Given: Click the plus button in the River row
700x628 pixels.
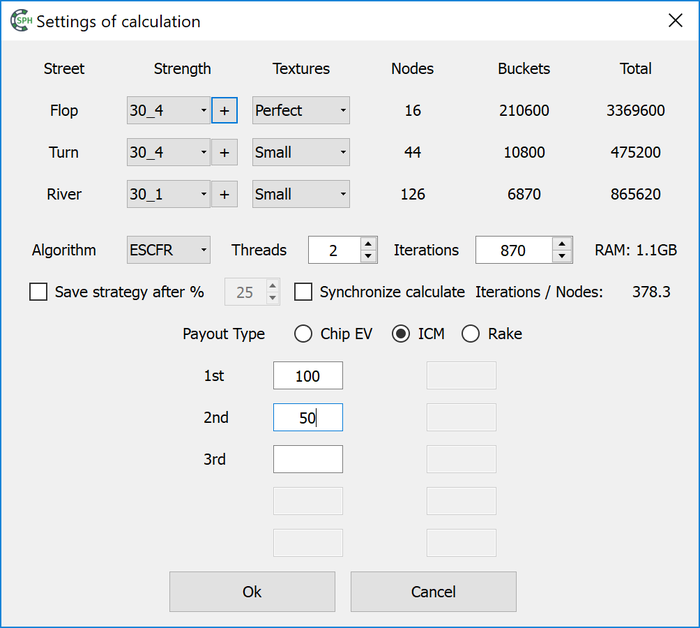Looking at the screenshot, I should (224, 195).
